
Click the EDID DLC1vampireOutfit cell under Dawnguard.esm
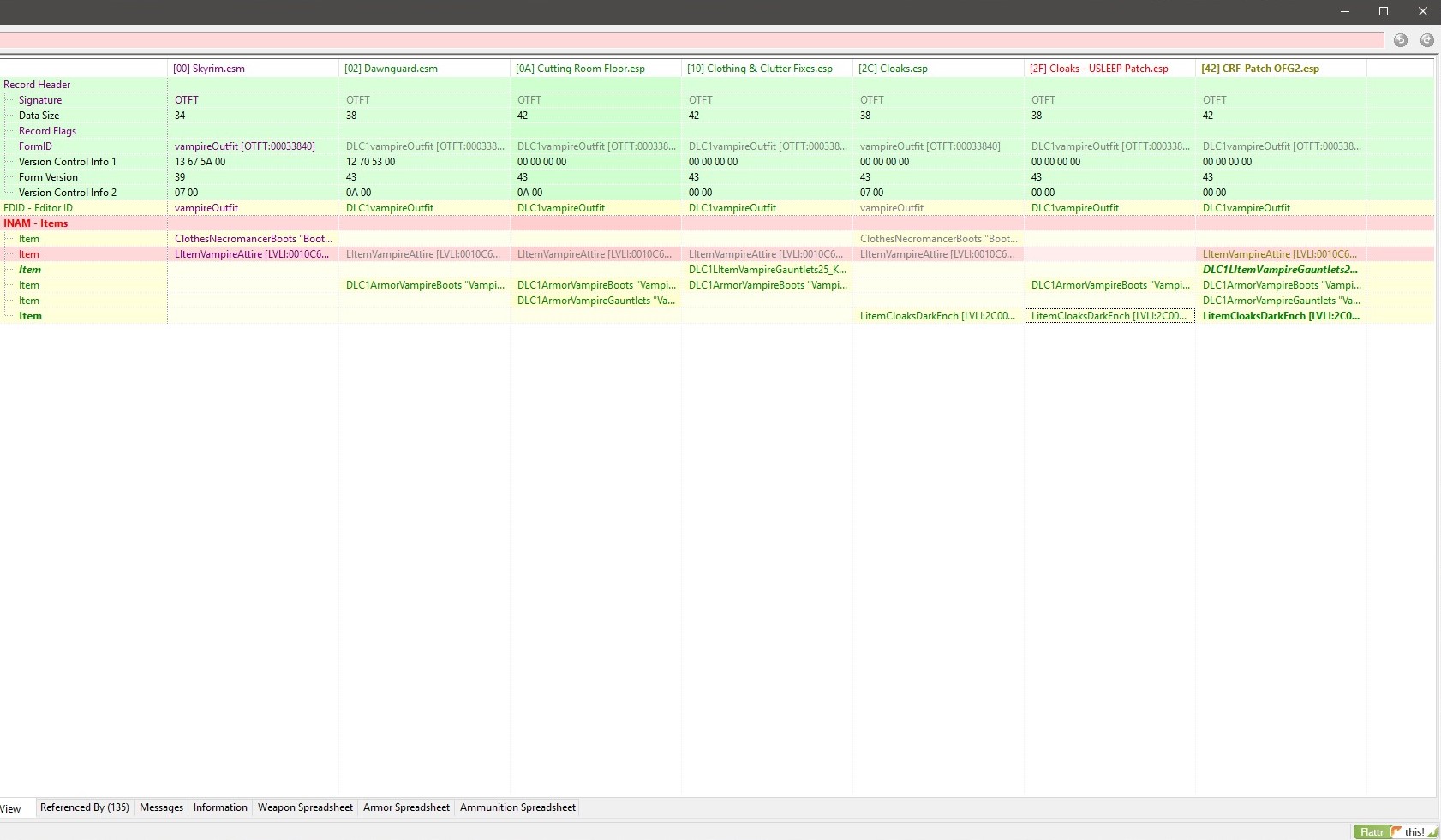[424, 208]
